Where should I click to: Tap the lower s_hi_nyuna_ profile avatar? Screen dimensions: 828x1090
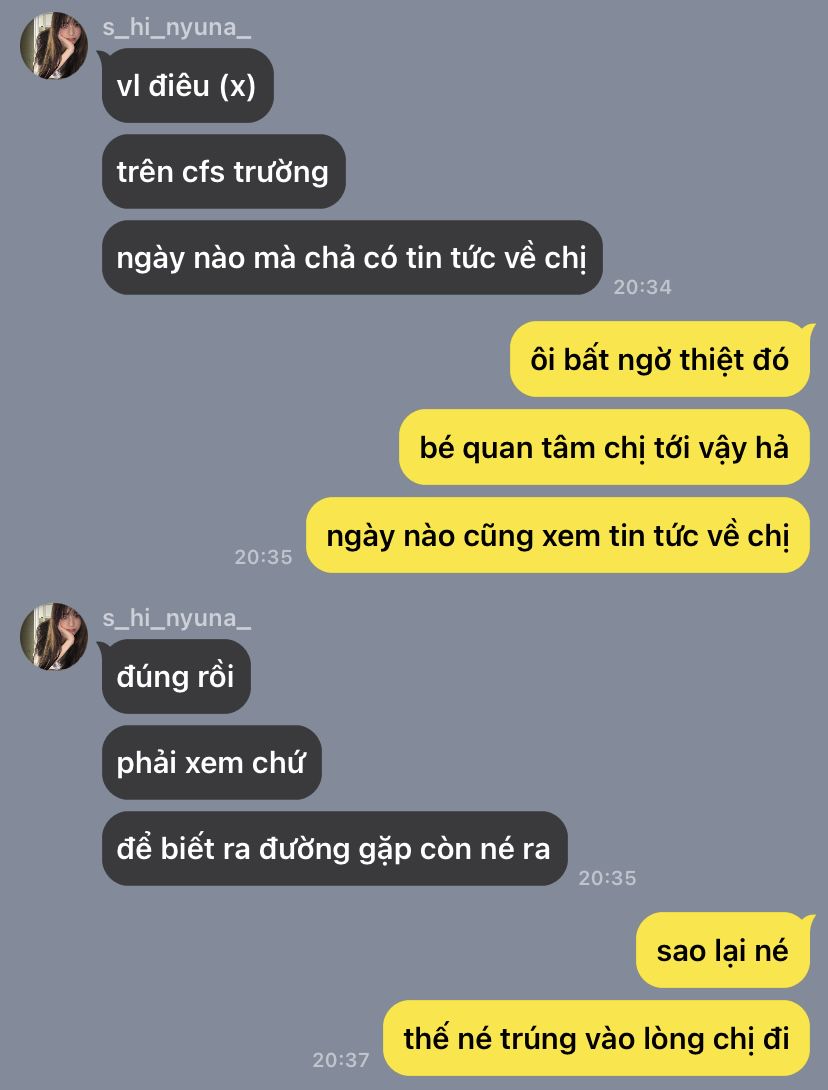tap(54, 636)
